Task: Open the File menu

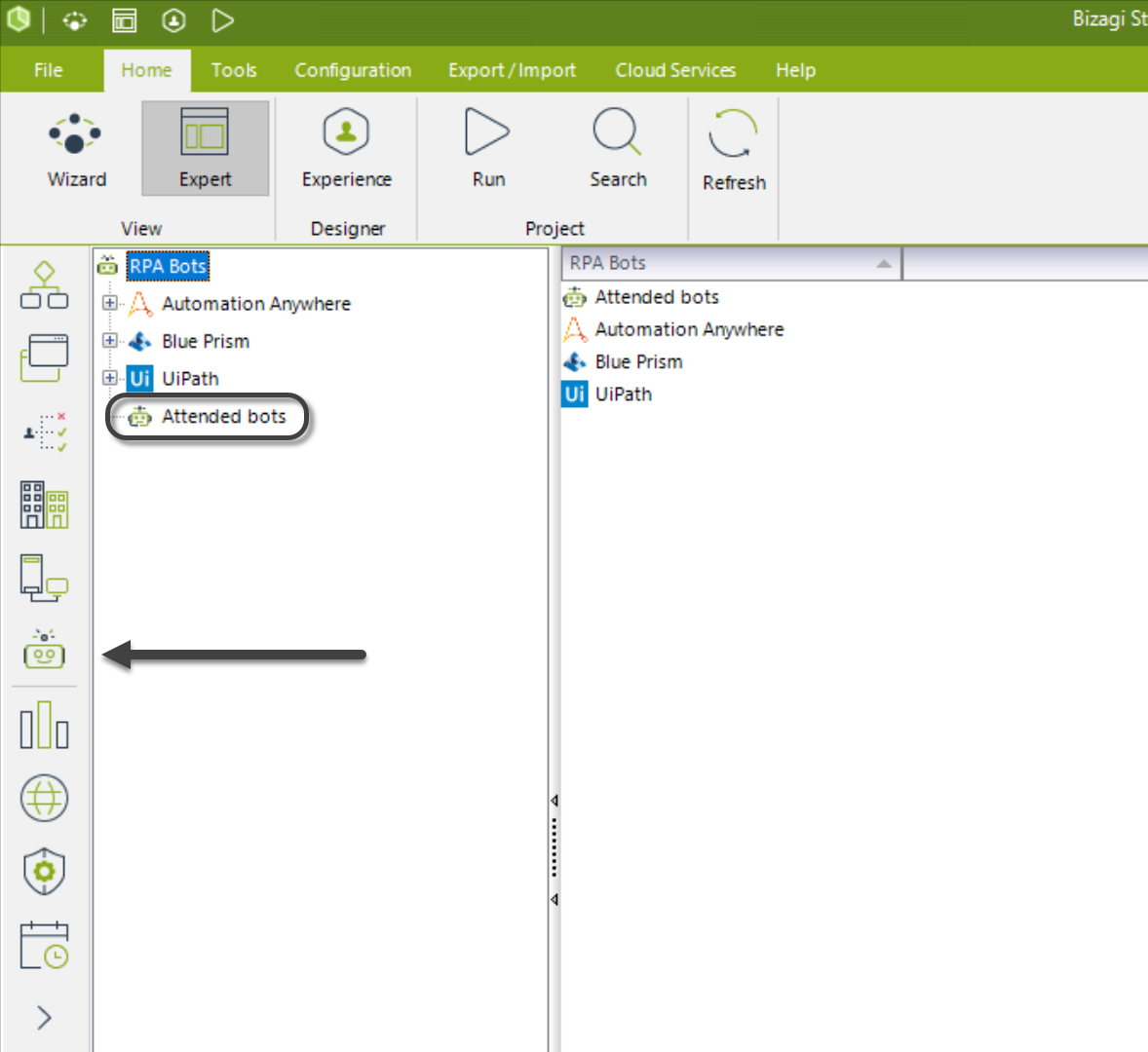Action: pos(49,70)
